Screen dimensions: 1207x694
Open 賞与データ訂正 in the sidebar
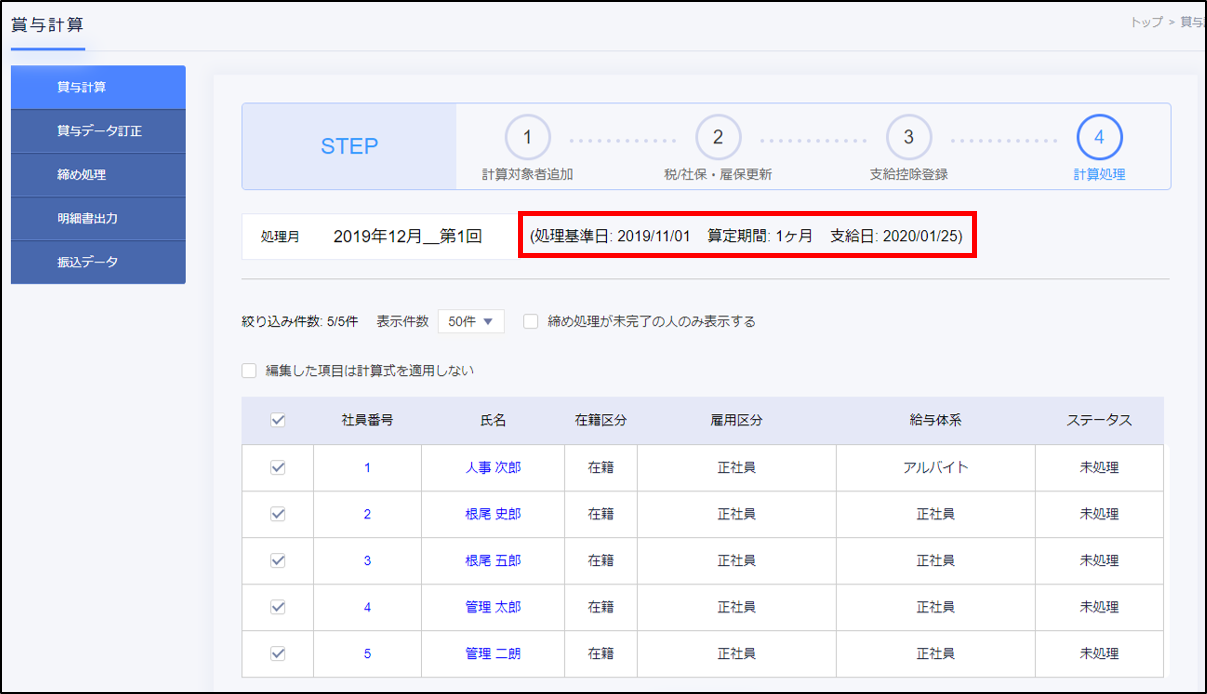point(98,131)
